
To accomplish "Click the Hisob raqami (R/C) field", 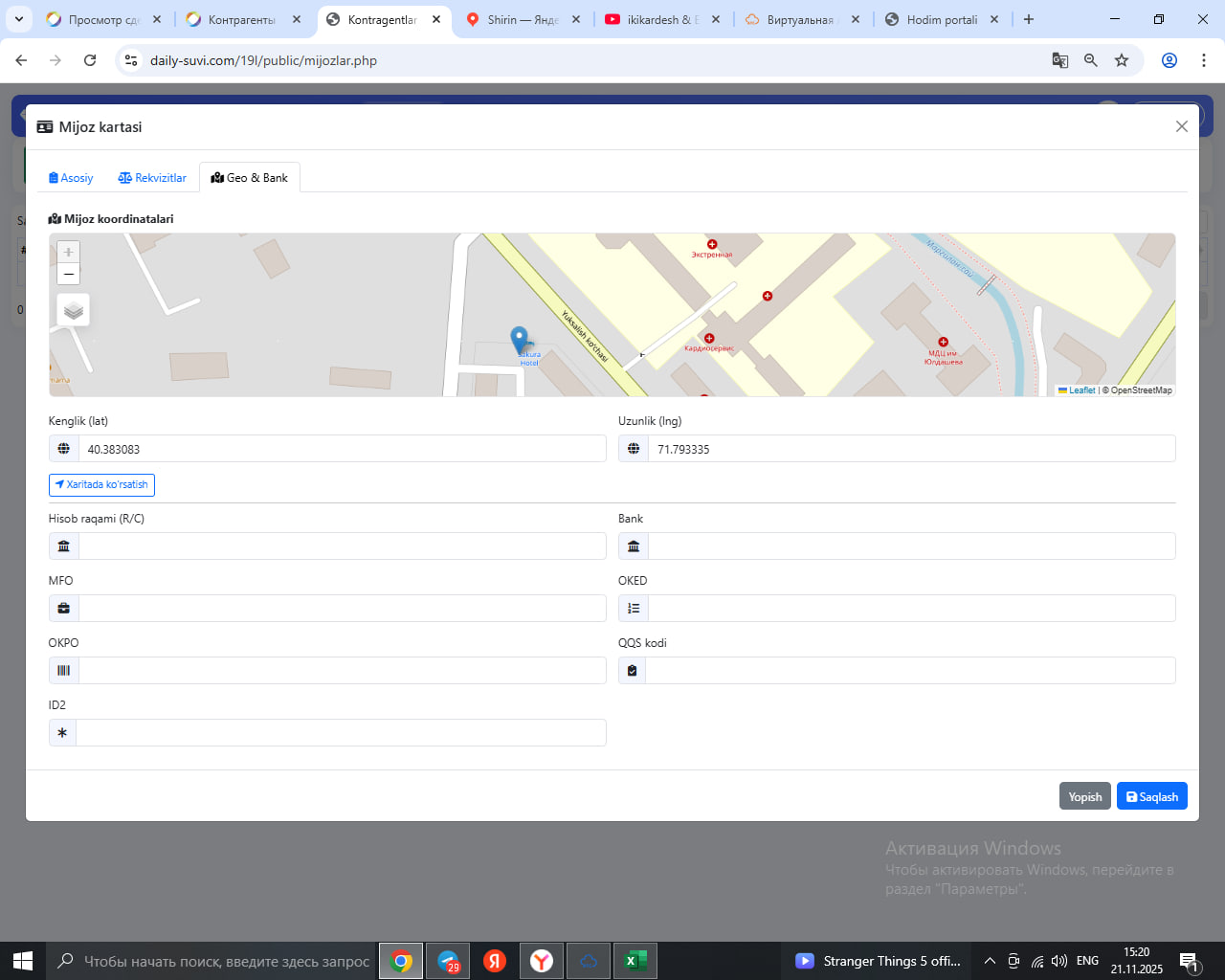I will pos(342,546).
